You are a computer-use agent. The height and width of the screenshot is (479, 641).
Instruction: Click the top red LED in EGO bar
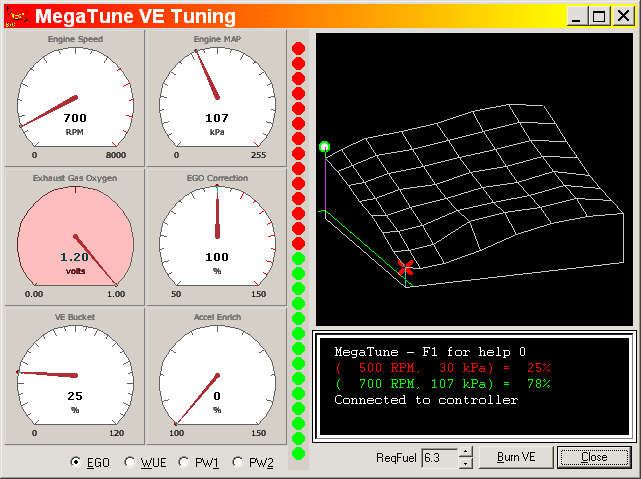click(x=297, y=48)
